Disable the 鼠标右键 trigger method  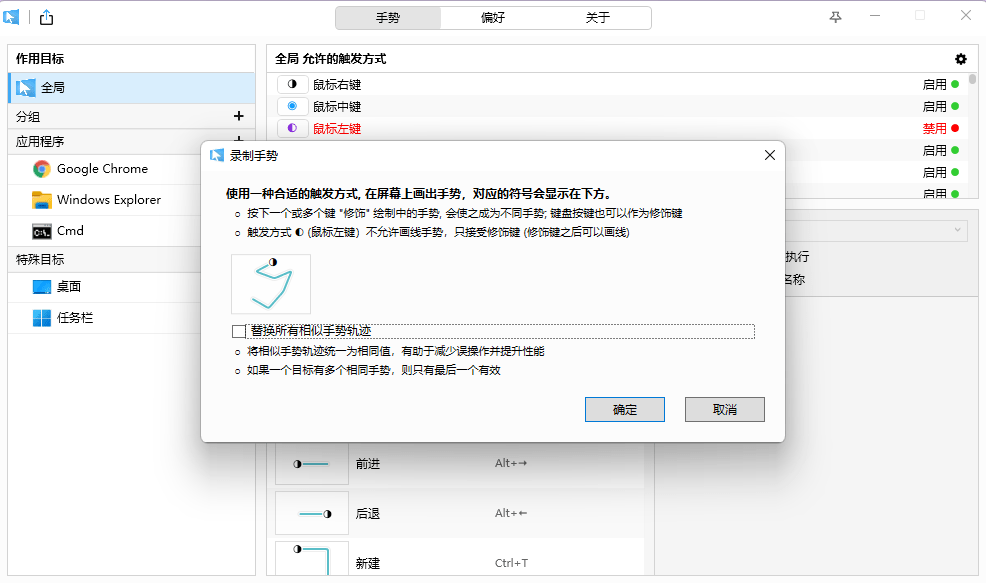936,84
